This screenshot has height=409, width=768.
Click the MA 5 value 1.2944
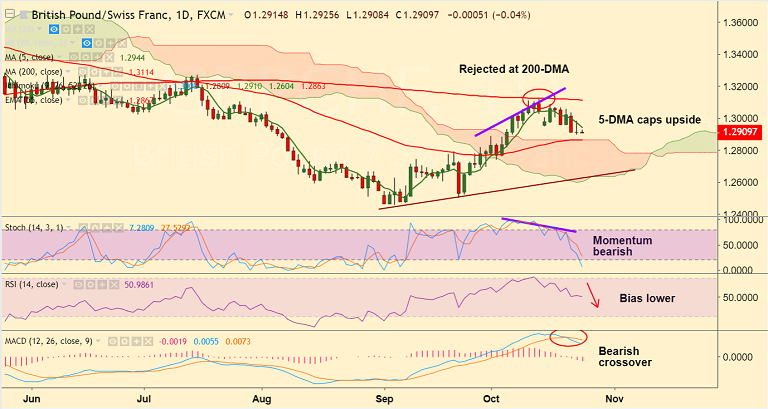click(132, 58)
